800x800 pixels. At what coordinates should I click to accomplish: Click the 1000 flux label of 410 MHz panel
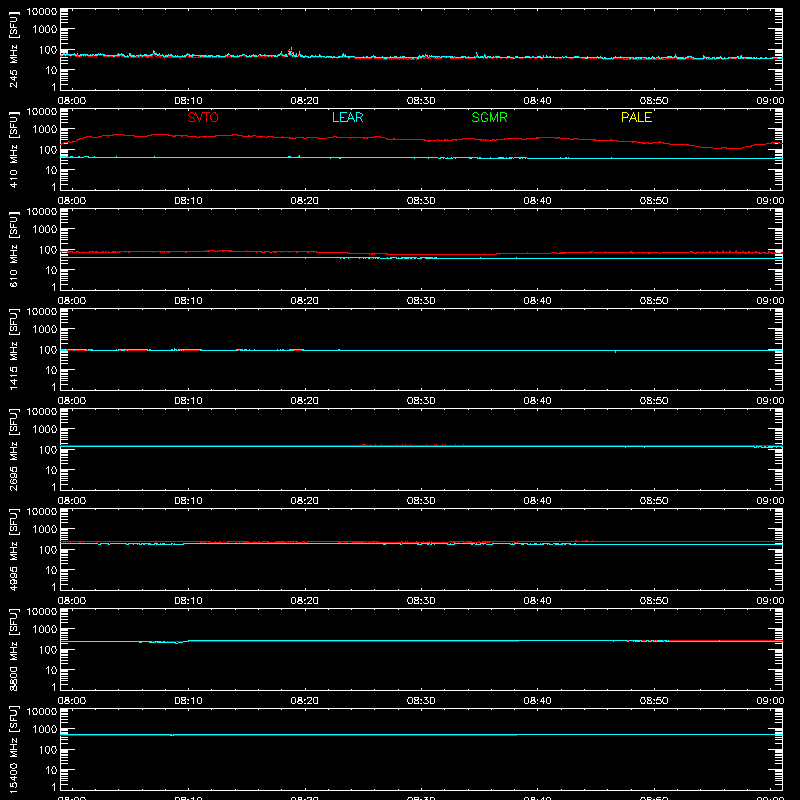pyautogui.click(x=45, y=130)
